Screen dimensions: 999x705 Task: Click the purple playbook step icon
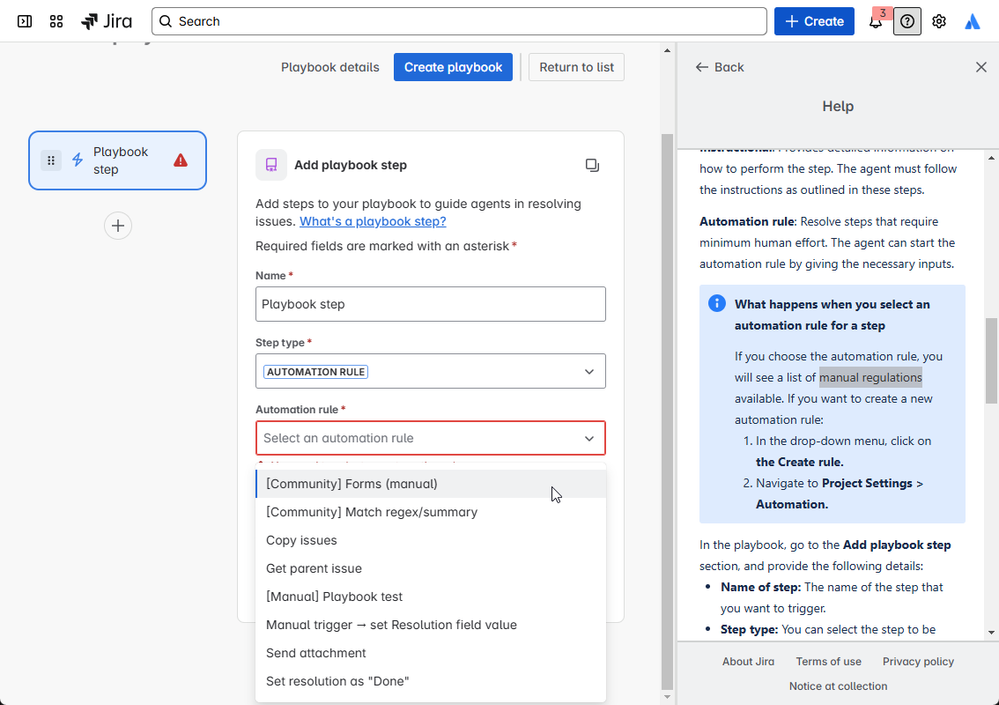coord(271,165)
